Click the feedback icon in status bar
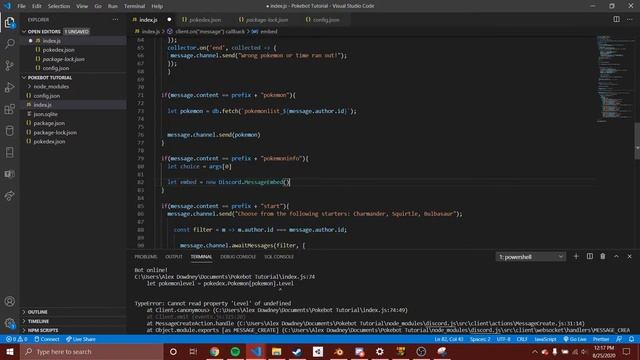This screenshot has height=360, width=640. 619,339
